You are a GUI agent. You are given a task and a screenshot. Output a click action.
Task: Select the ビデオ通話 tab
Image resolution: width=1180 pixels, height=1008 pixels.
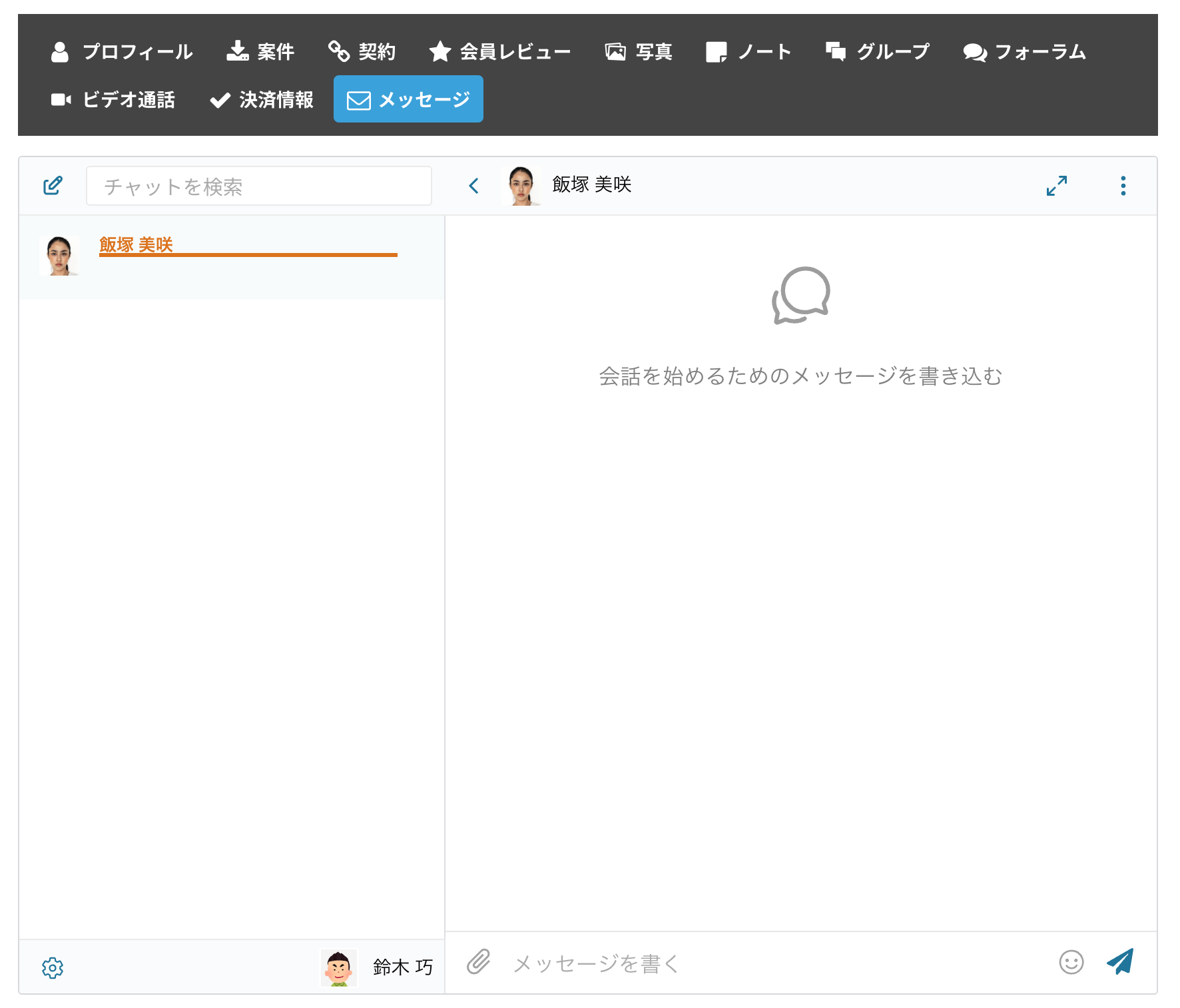113,100
